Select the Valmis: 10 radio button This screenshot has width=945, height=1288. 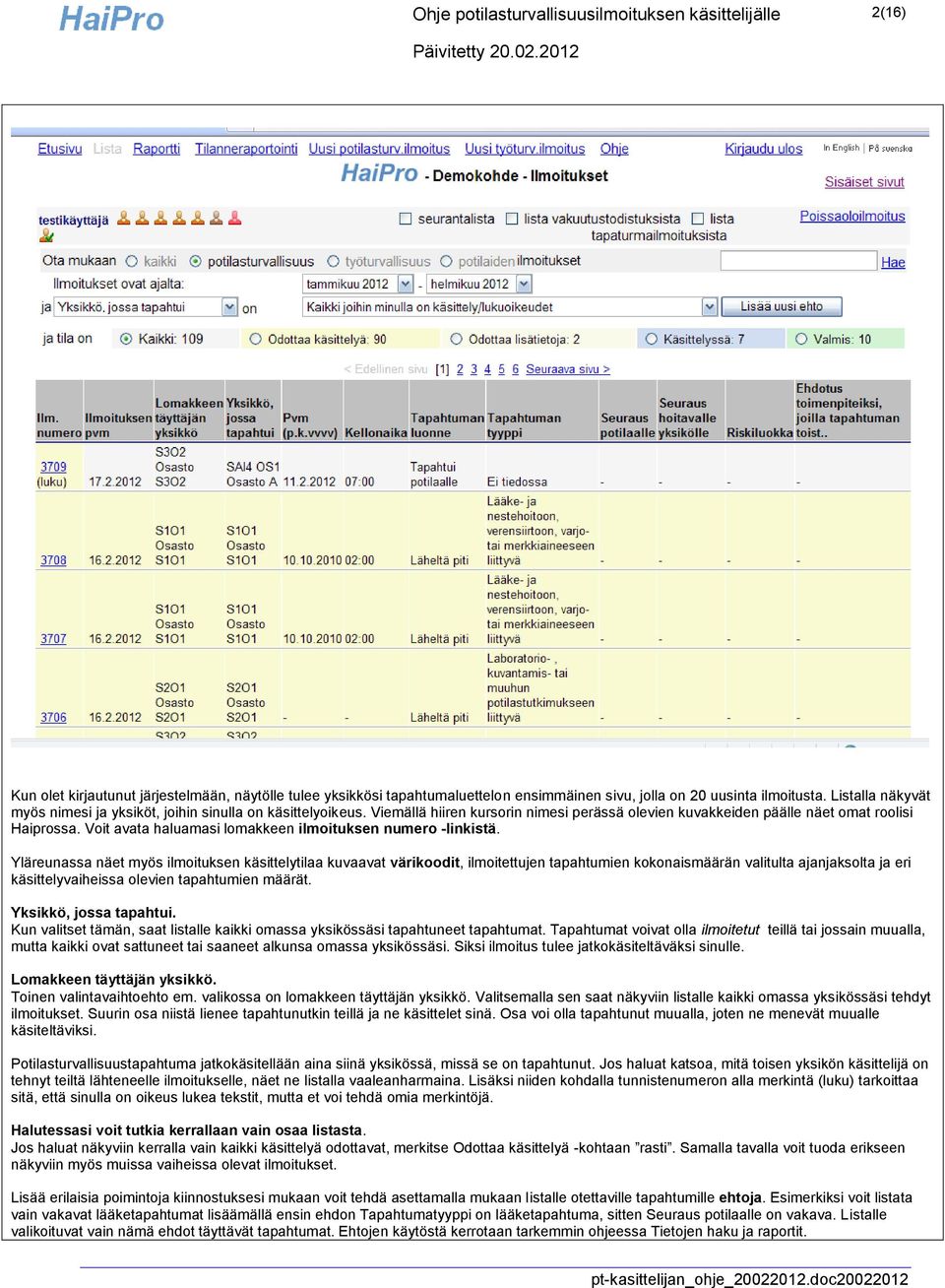click(801, 339)
